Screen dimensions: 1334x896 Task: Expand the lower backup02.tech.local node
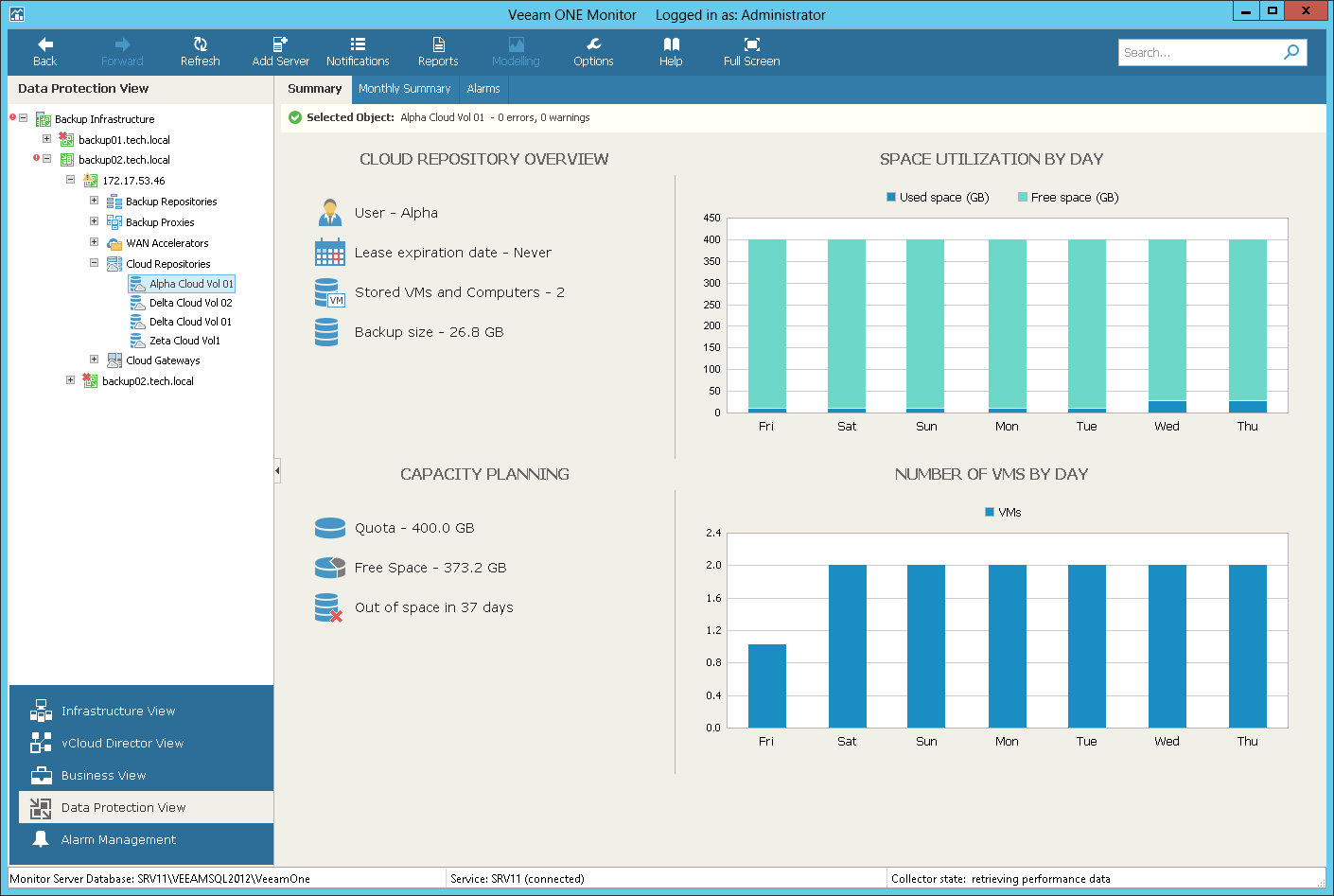point(70,380)
